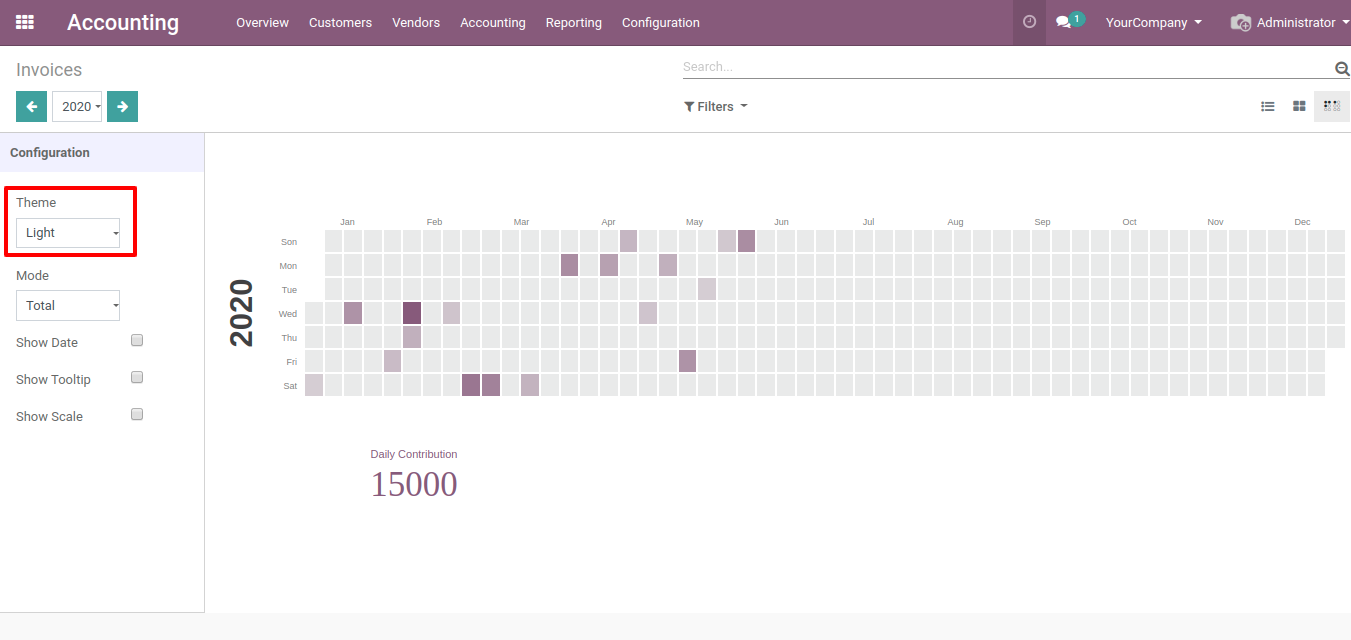The image size is (1351, 640).
Task: Open the 2020 year selector dropdown
Action: click(x=76, y=106)
